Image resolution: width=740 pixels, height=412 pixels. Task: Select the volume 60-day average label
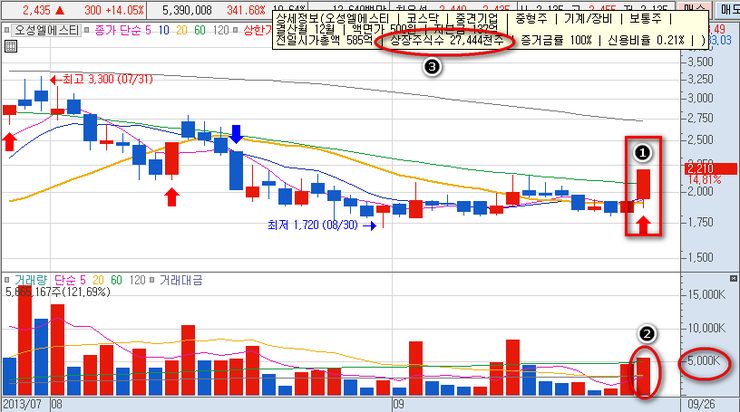pos(116,280)
